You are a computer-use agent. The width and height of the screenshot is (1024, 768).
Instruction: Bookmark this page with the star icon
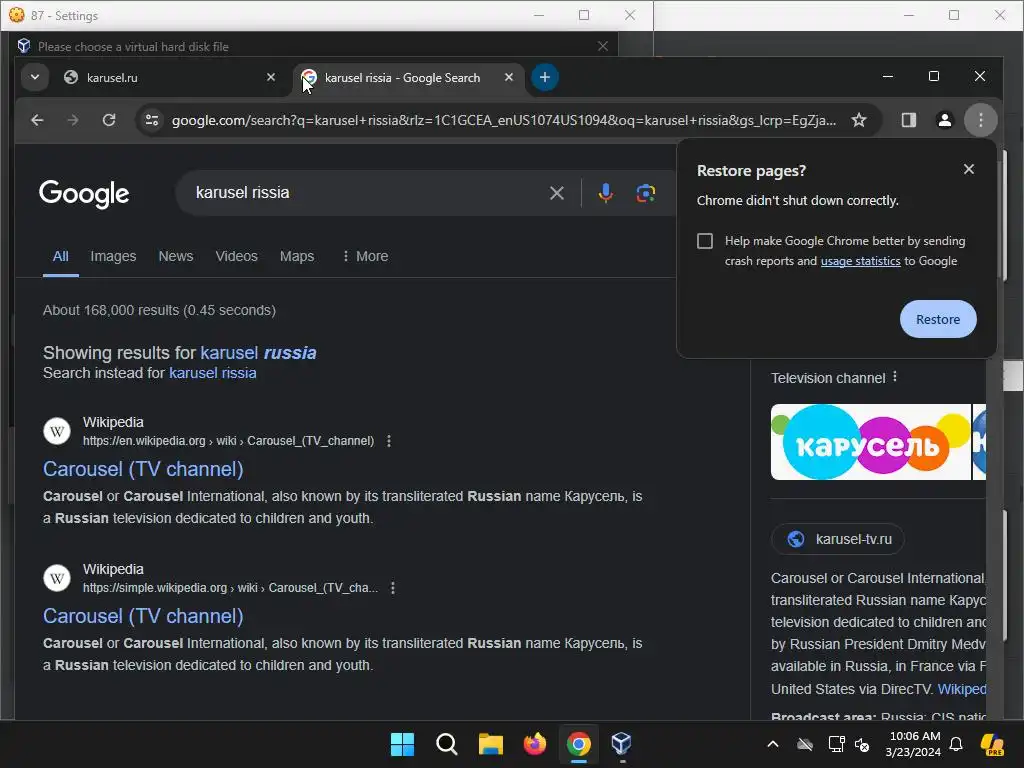click(859, 120)
